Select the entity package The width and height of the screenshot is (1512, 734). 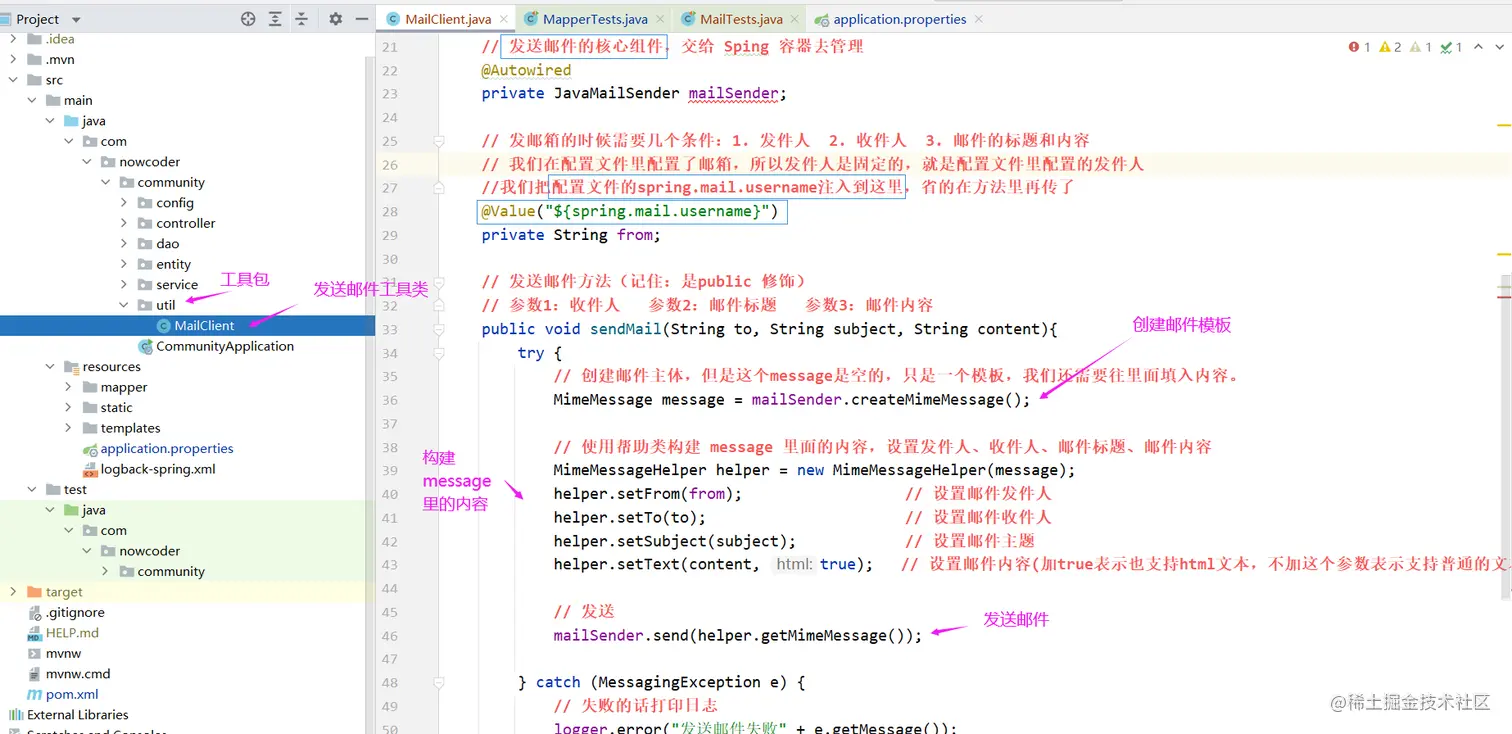pyautogui.click(x=173, y=264)
